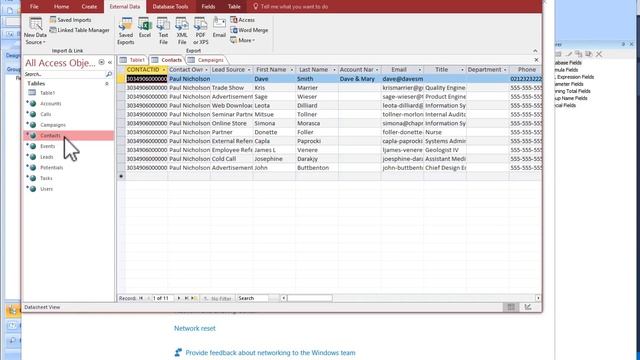The height and width of the screenshot is (360, 640).
Task: Open the Department column filter dropdown
Action: tap(505, 70)
